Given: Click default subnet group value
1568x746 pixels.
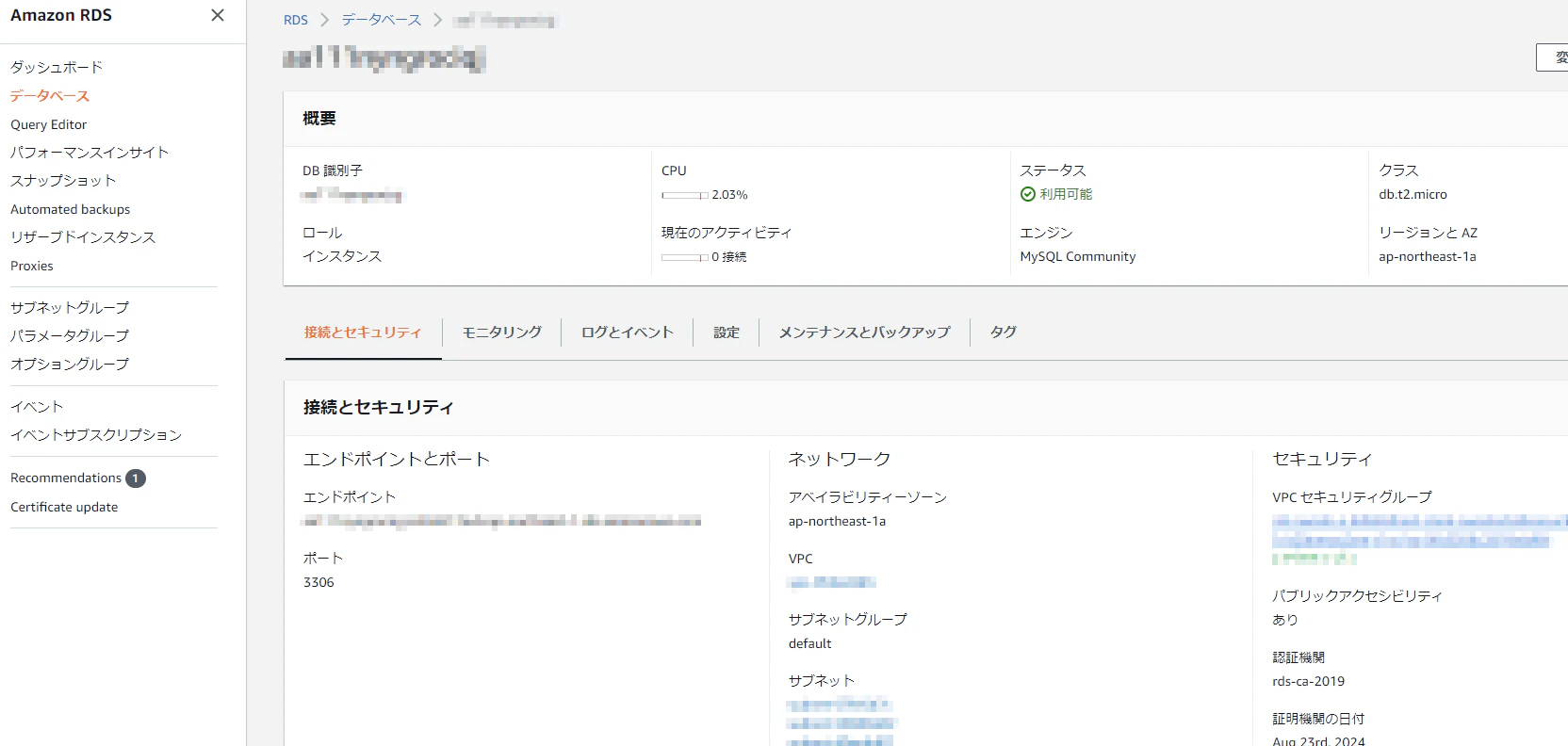Looking at the screenshot, I should tap(809, 643).
